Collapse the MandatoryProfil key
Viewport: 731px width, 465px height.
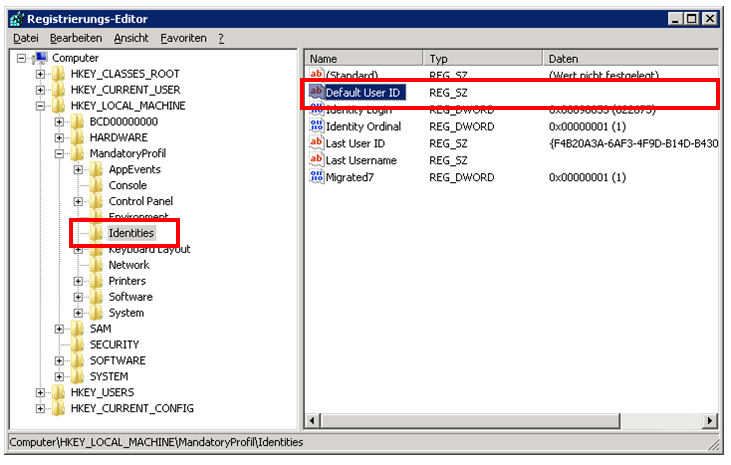tap(60, 154)
